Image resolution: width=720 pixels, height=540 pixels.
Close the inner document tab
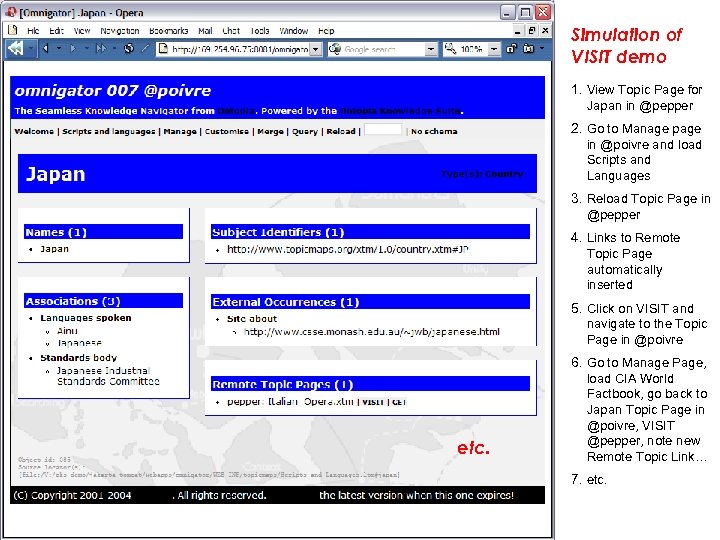pos(545,31)
